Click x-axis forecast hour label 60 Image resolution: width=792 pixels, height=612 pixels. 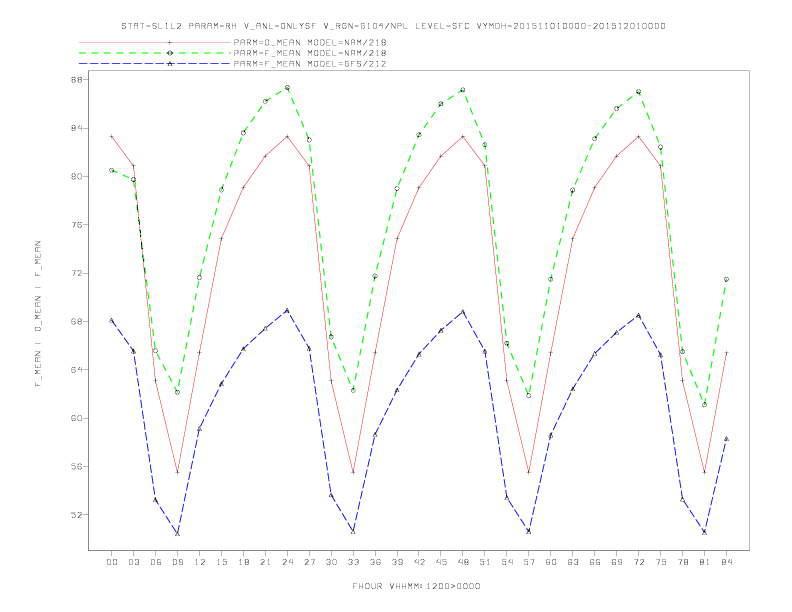[x=551, y=562]
